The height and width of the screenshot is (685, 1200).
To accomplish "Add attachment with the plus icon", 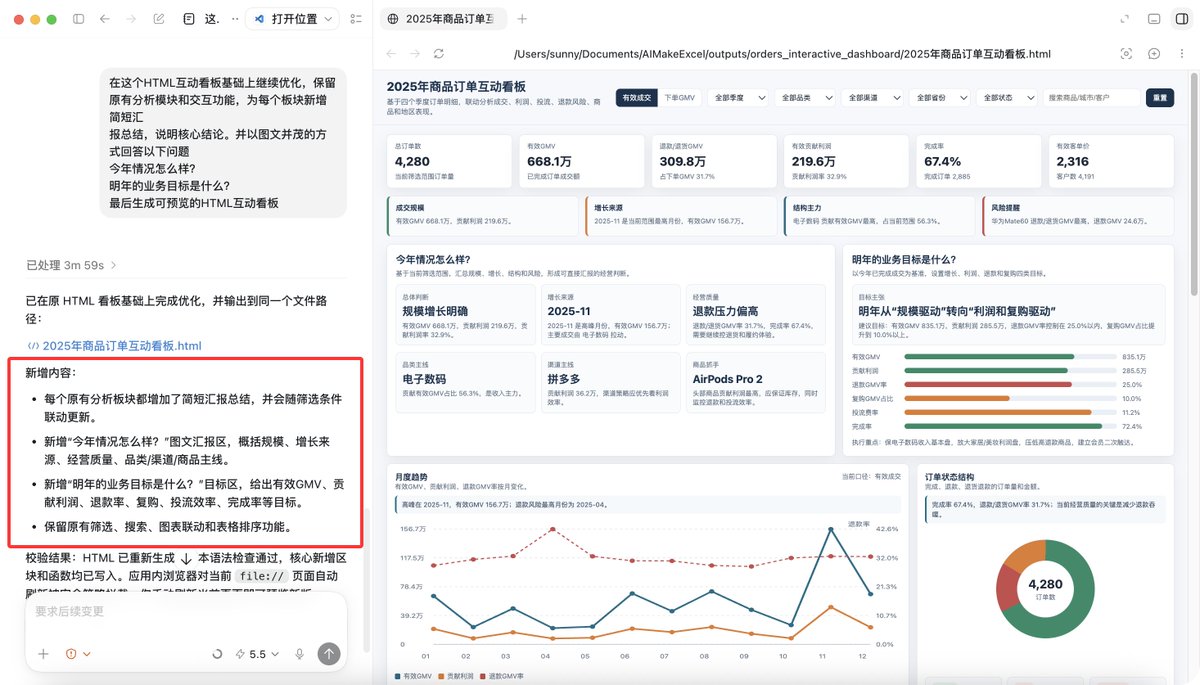I will [43, 654].
